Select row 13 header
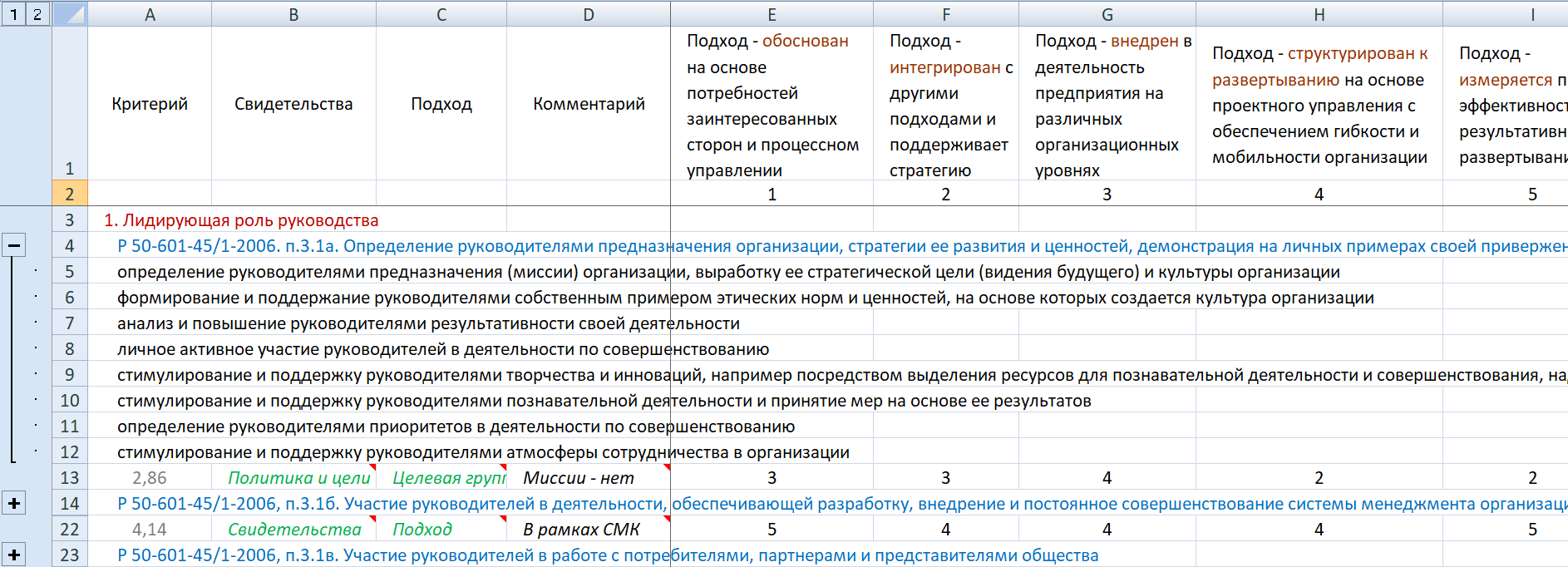Viewport: 1568px width, 567px height. tap(70, 478)
